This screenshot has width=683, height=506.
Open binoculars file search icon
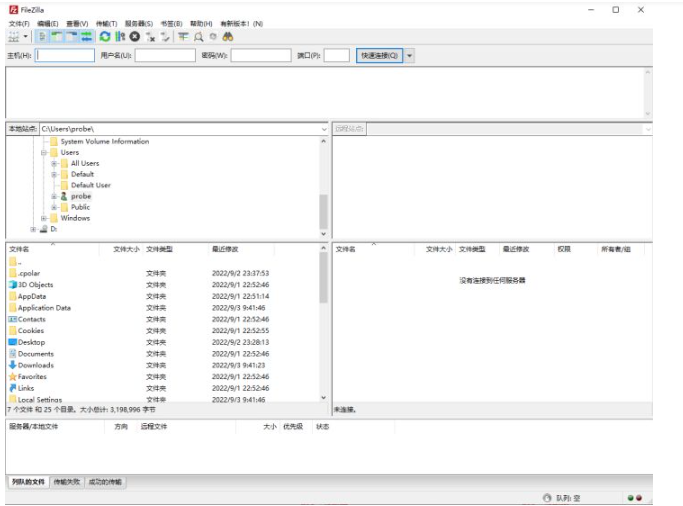tap(228, 37)
